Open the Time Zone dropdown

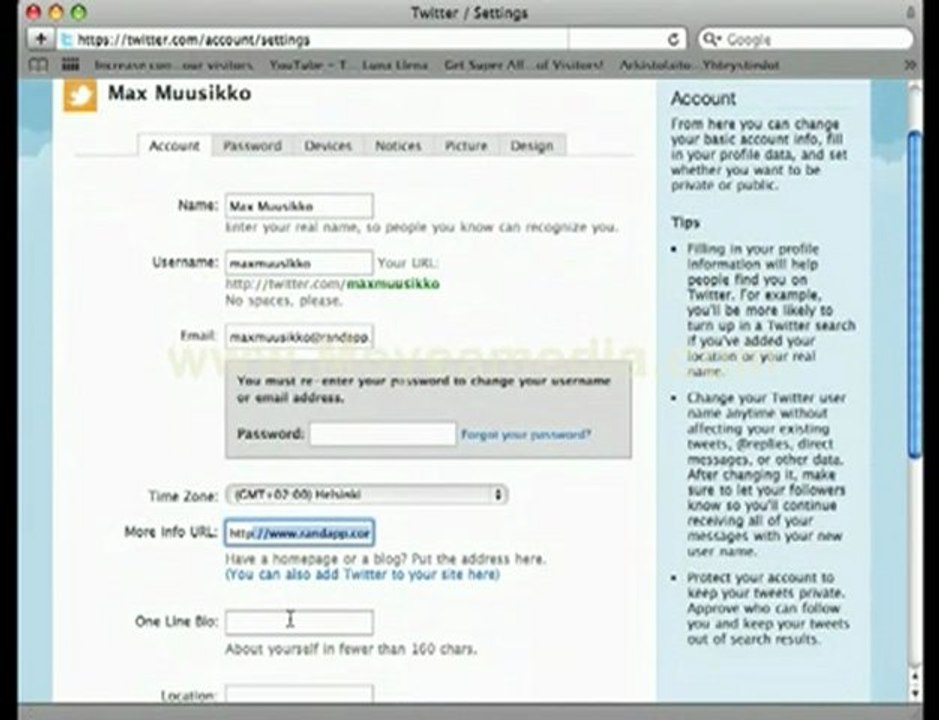click(366, 495)
